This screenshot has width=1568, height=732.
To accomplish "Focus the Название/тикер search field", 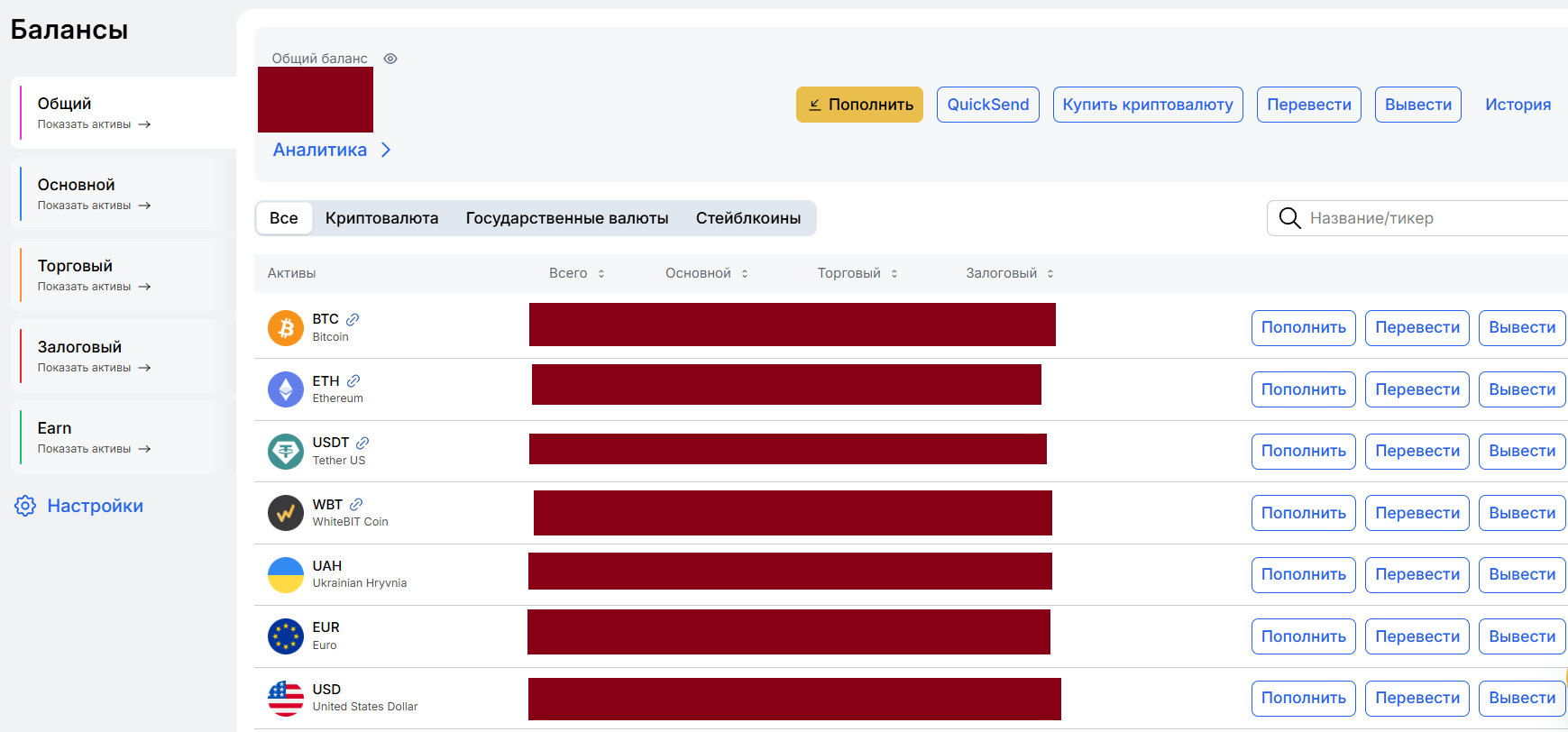I will (1417, 218).
